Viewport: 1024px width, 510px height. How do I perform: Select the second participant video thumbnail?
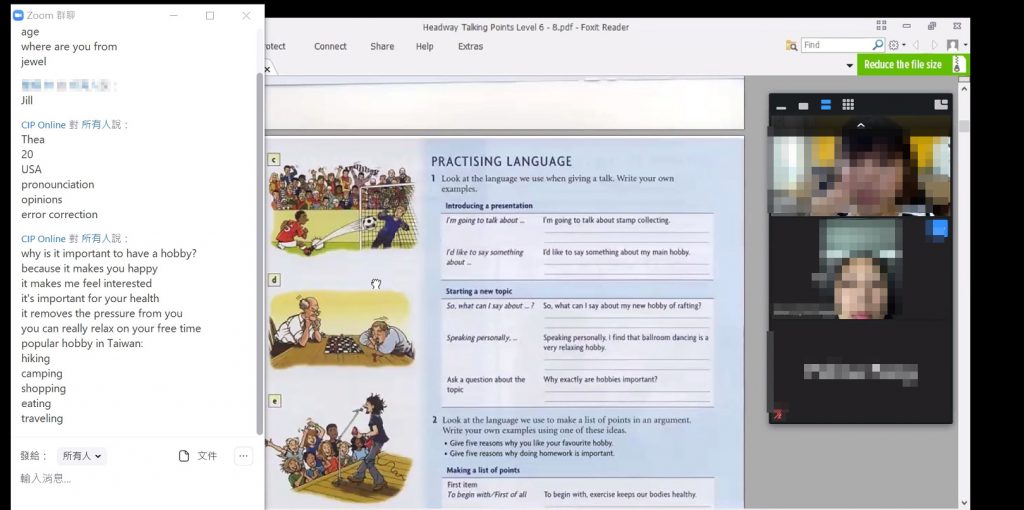click(x=861, y=268)
